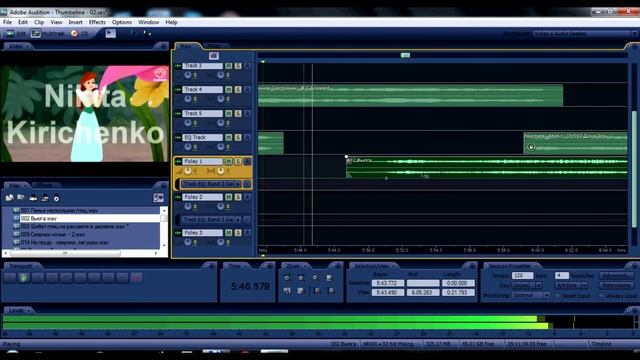Click the hybrid tool icon in top toolbar
The width and height of the screenshot is (640, 360).
pyautogui.click(x=111, y=33)
